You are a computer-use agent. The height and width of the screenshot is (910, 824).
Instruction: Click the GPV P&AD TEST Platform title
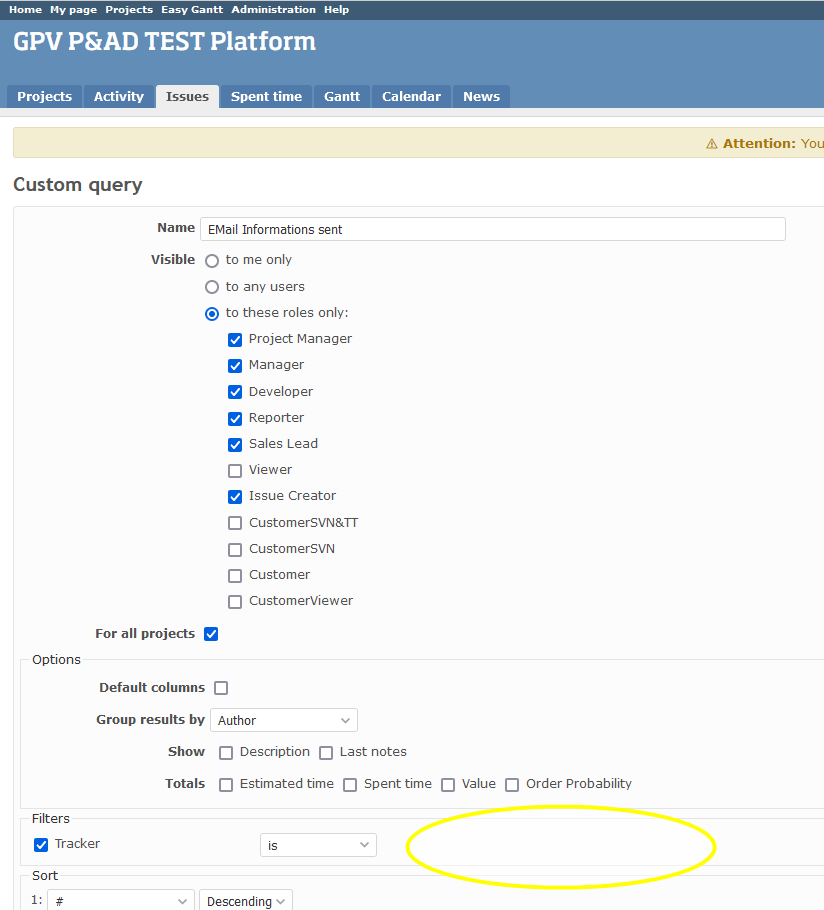click(165, 41)
